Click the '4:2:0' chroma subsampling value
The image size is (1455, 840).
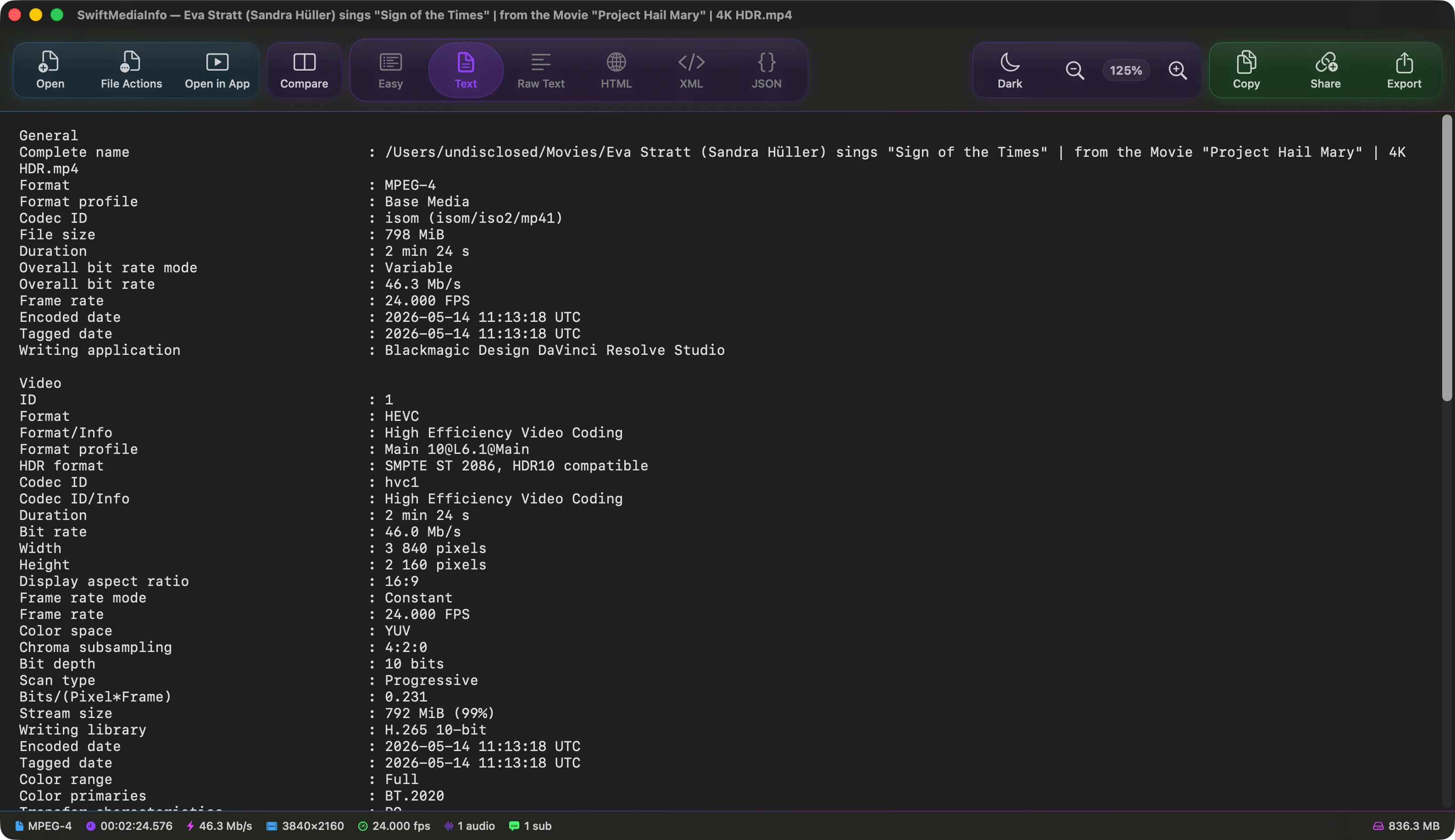click(406, 647)
